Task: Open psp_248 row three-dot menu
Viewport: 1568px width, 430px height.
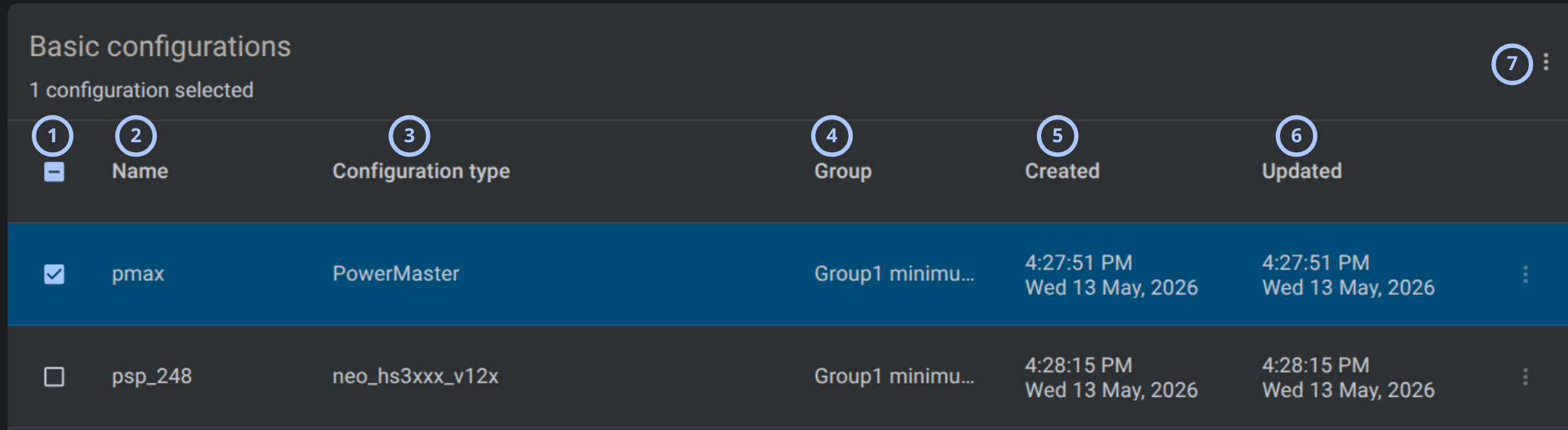Action: point(1525,377)
